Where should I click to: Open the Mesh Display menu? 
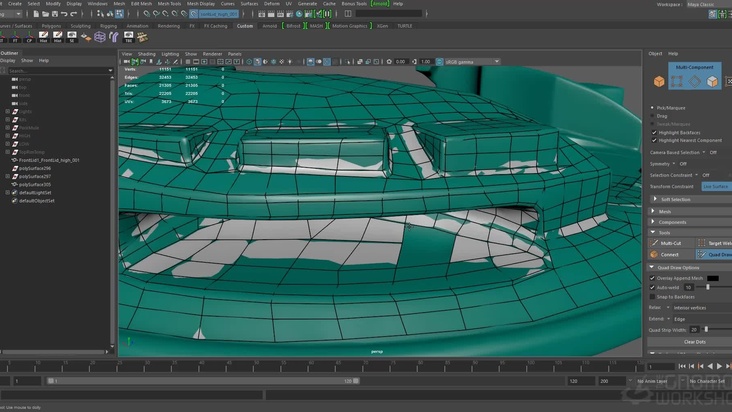(201, 4)
